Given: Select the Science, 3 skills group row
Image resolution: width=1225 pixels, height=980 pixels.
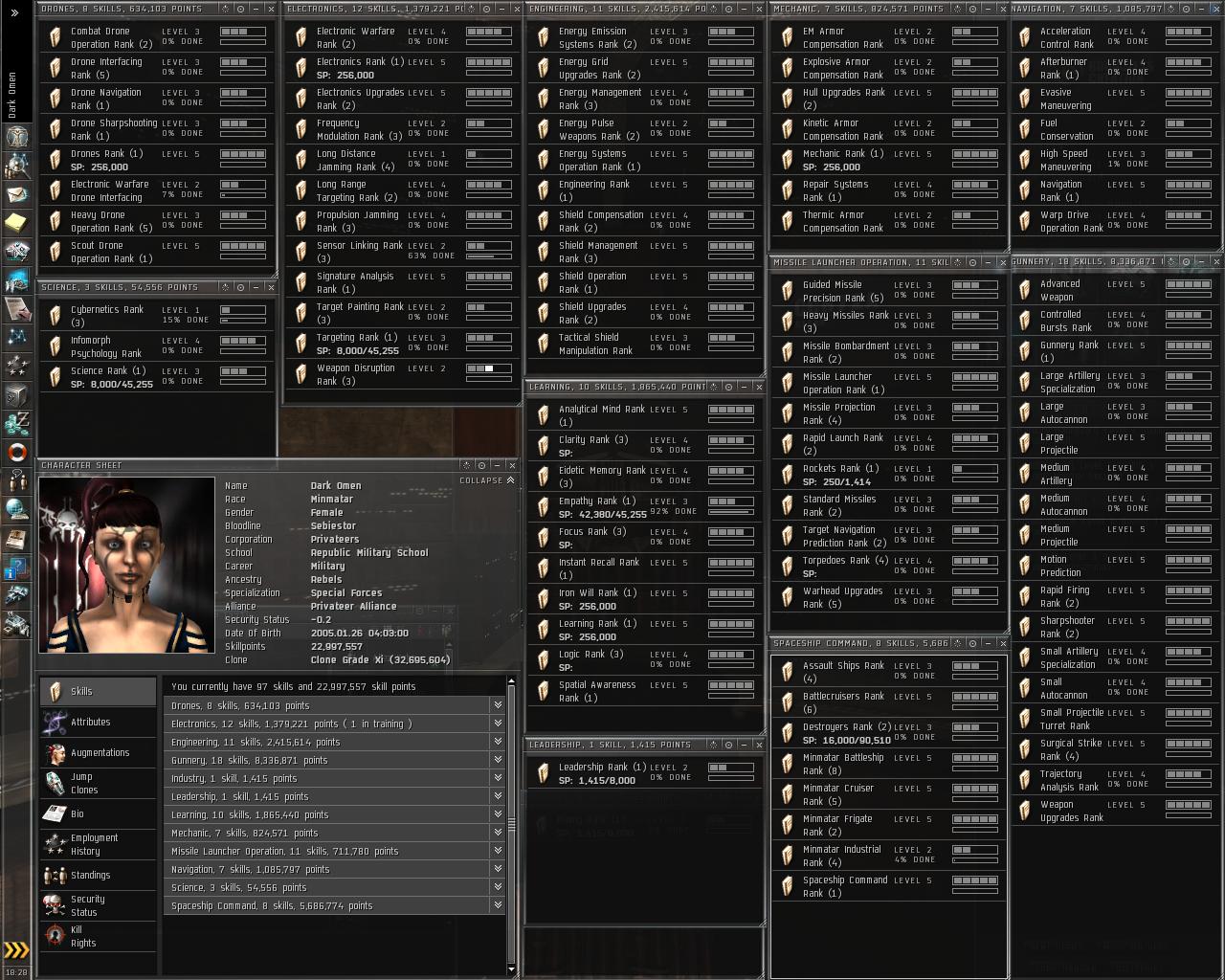Looking at the screenshot, I should coord(334,887).
